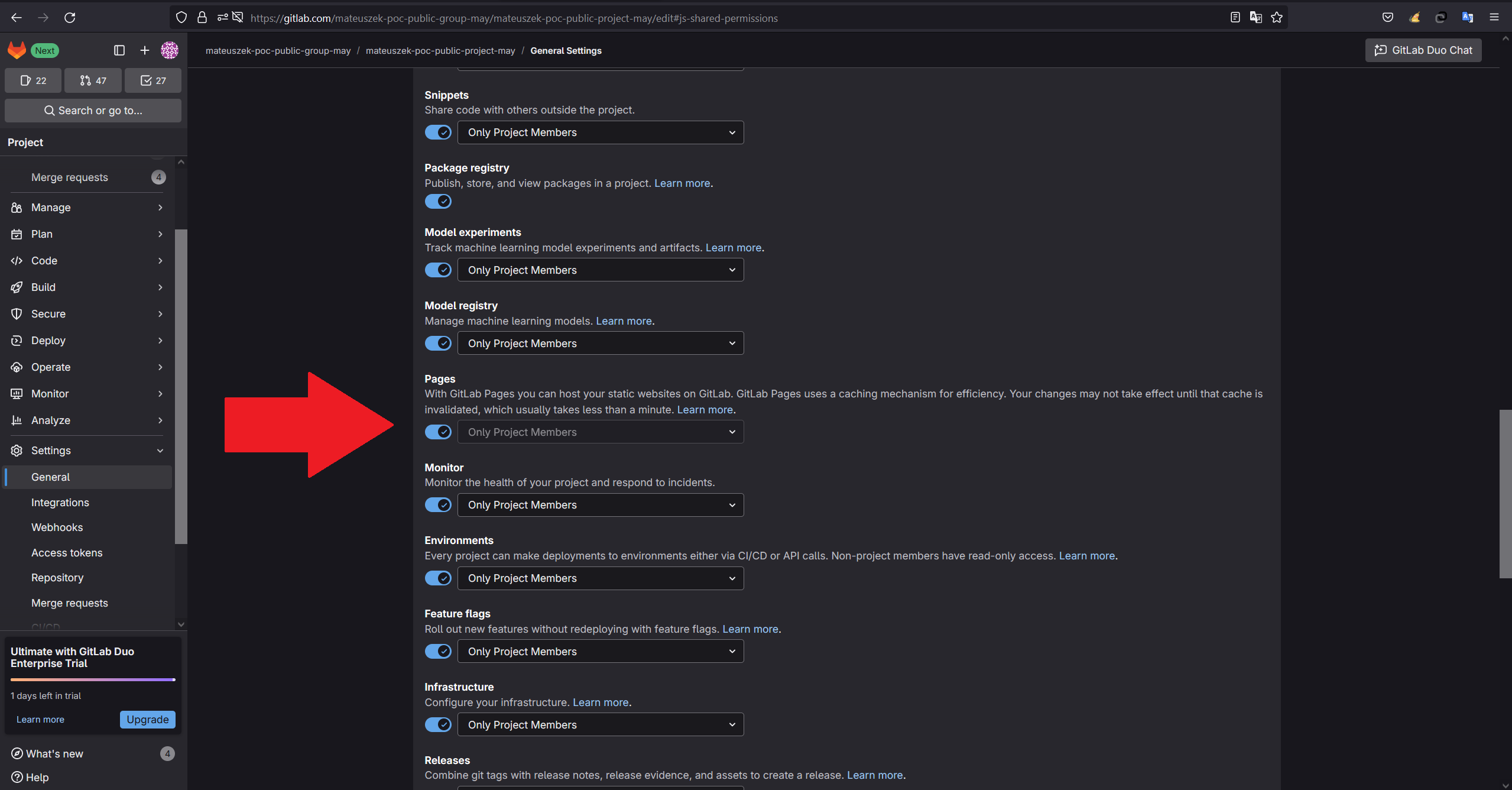Open the Feature flags access dropdown
Image resolution: width=1512 pixels, height=790 pixels.
point(601,652)
